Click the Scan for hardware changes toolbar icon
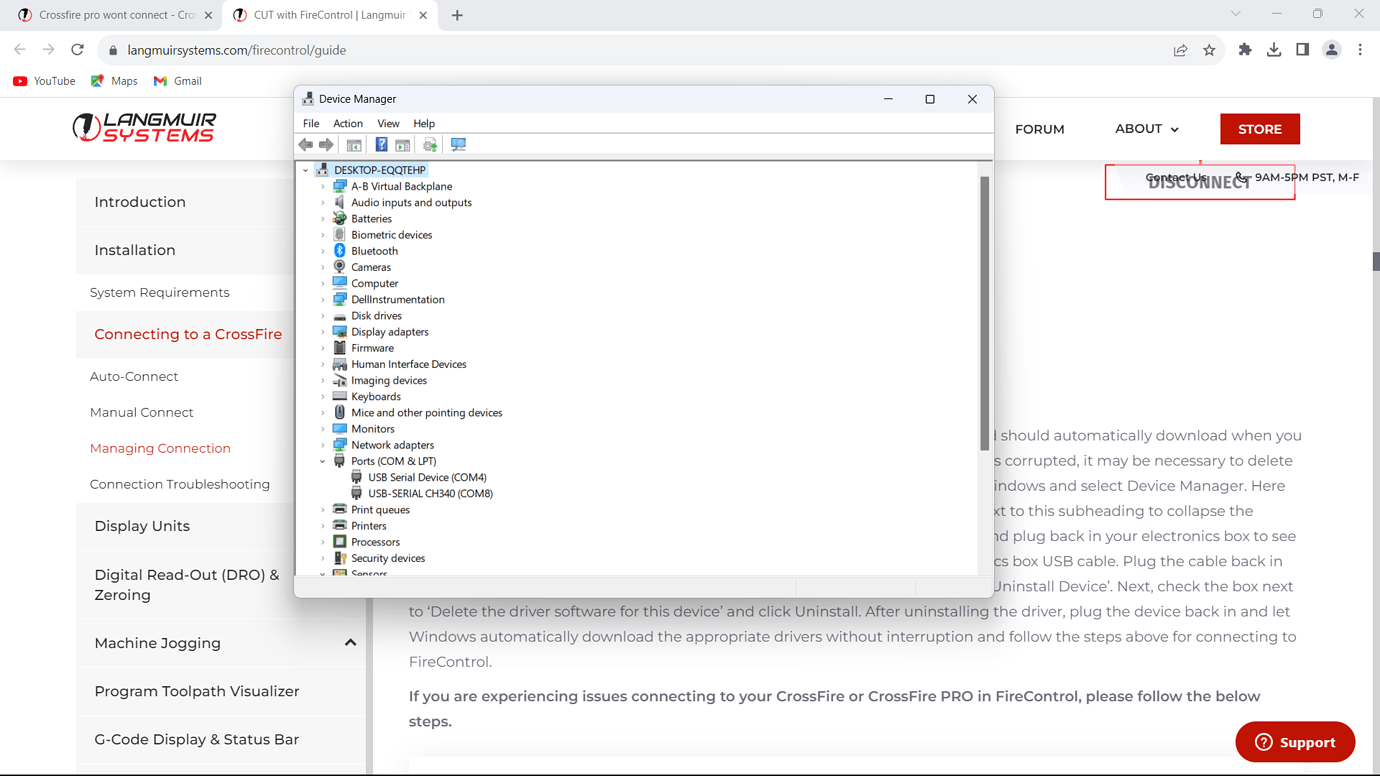This screenshot has width=1380, height=776. [459, 145]
